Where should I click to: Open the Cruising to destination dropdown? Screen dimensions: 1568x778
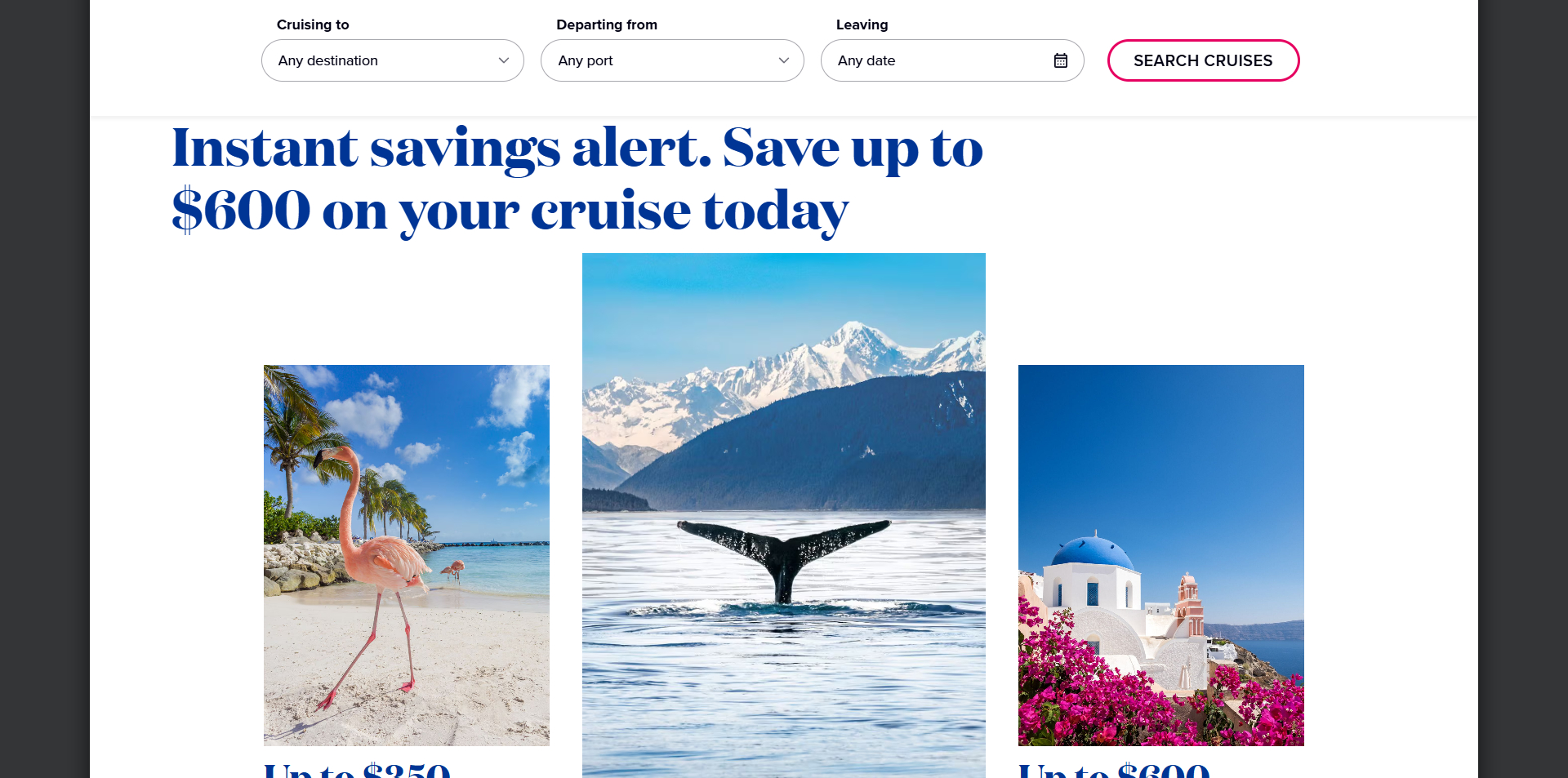coord(393,60)
